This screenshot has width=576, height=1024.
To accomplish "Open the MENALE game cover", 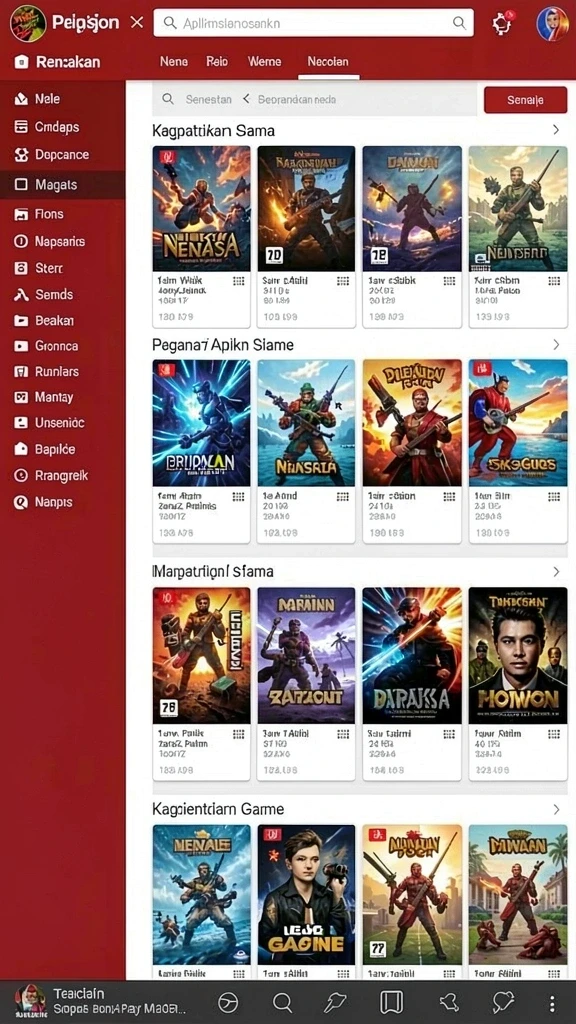I will [x=201, y=895].
